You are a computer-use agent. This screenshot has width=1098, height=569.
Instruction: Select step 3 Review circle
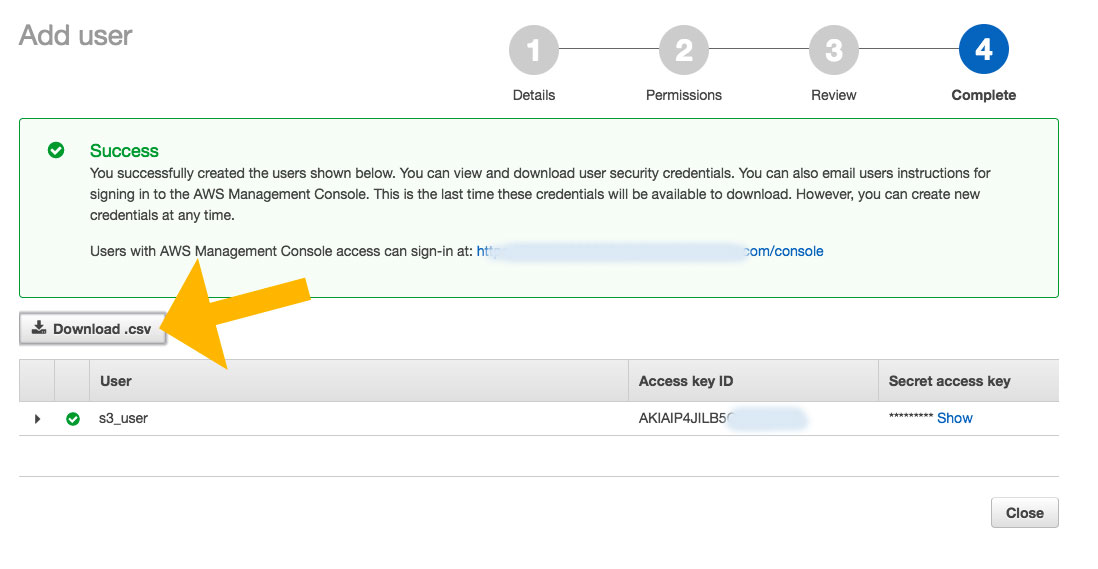click(x=833, y=50)
